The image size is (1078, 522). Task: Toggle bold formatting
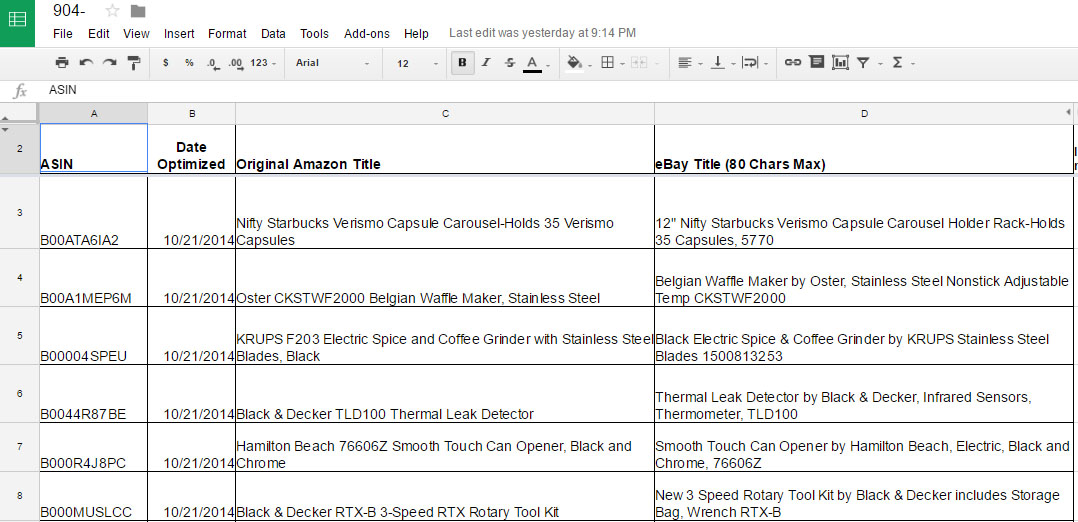pos(462,63)
